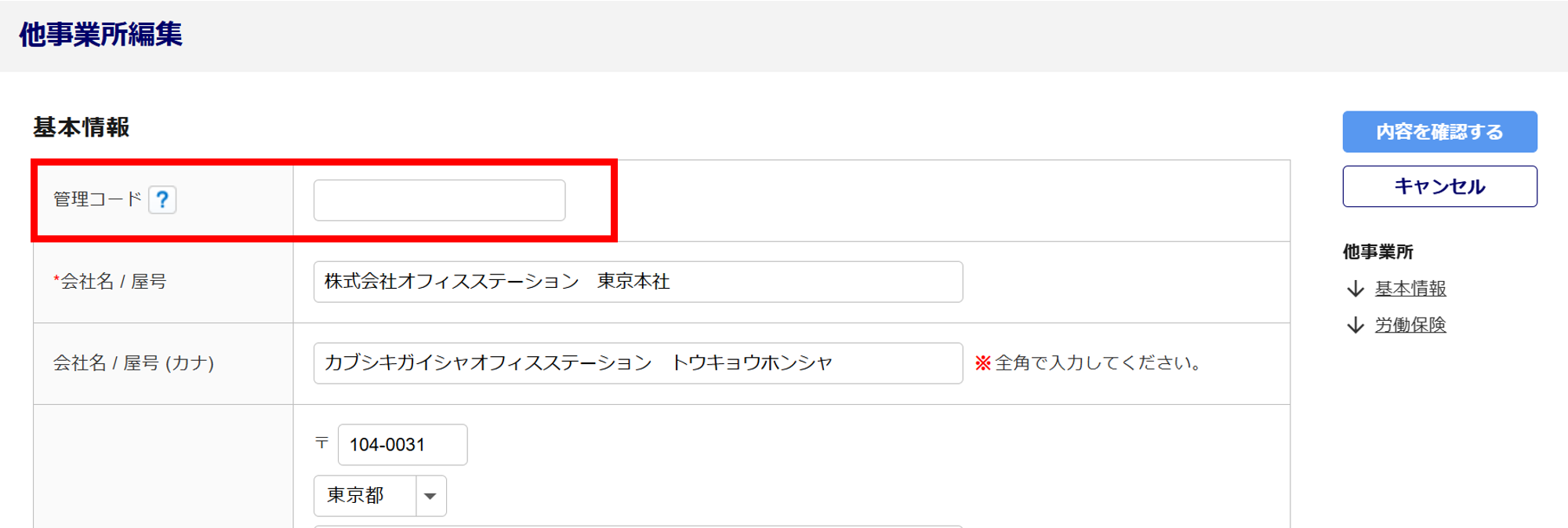Screen dimensions: 1568x528
Task: Click the help question mark beside 管理コード
Action: [162, 200]
